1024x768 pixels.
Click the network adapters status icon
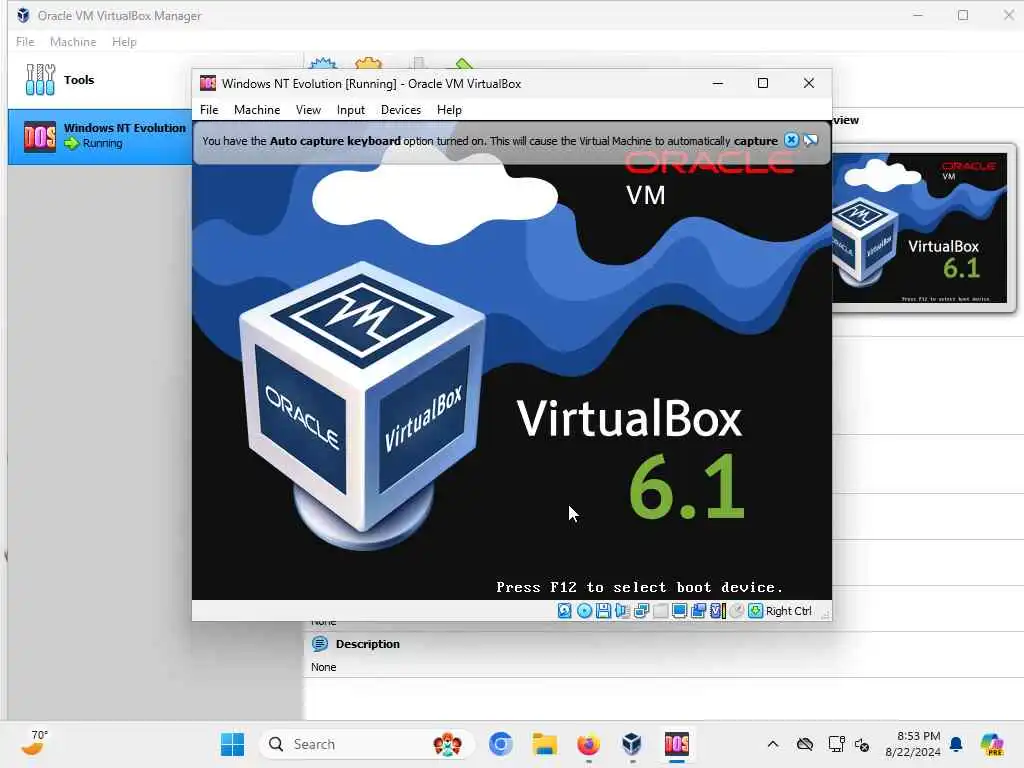pos(641,611)
